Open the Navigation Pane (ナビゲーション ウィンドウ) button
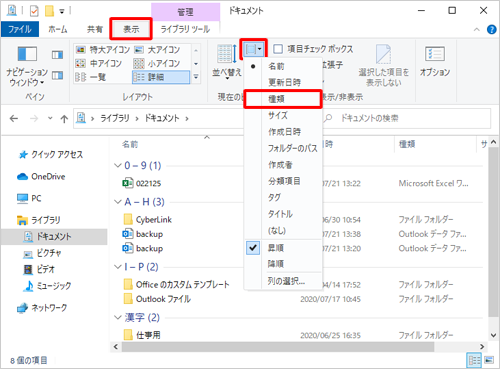Viewport: 500px width, 369px height. pyautogui.click(x=27, y=66)
